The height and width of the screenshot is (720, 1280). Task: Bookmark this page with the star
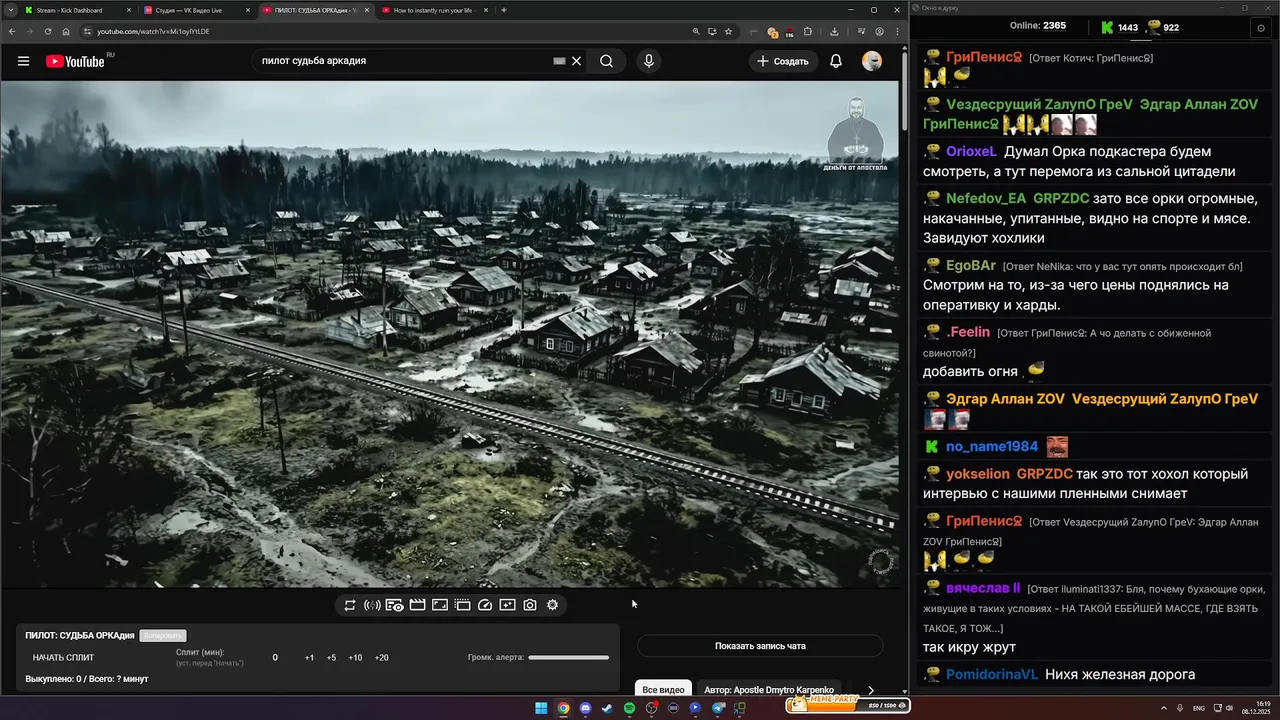click(x=728, y=31)
